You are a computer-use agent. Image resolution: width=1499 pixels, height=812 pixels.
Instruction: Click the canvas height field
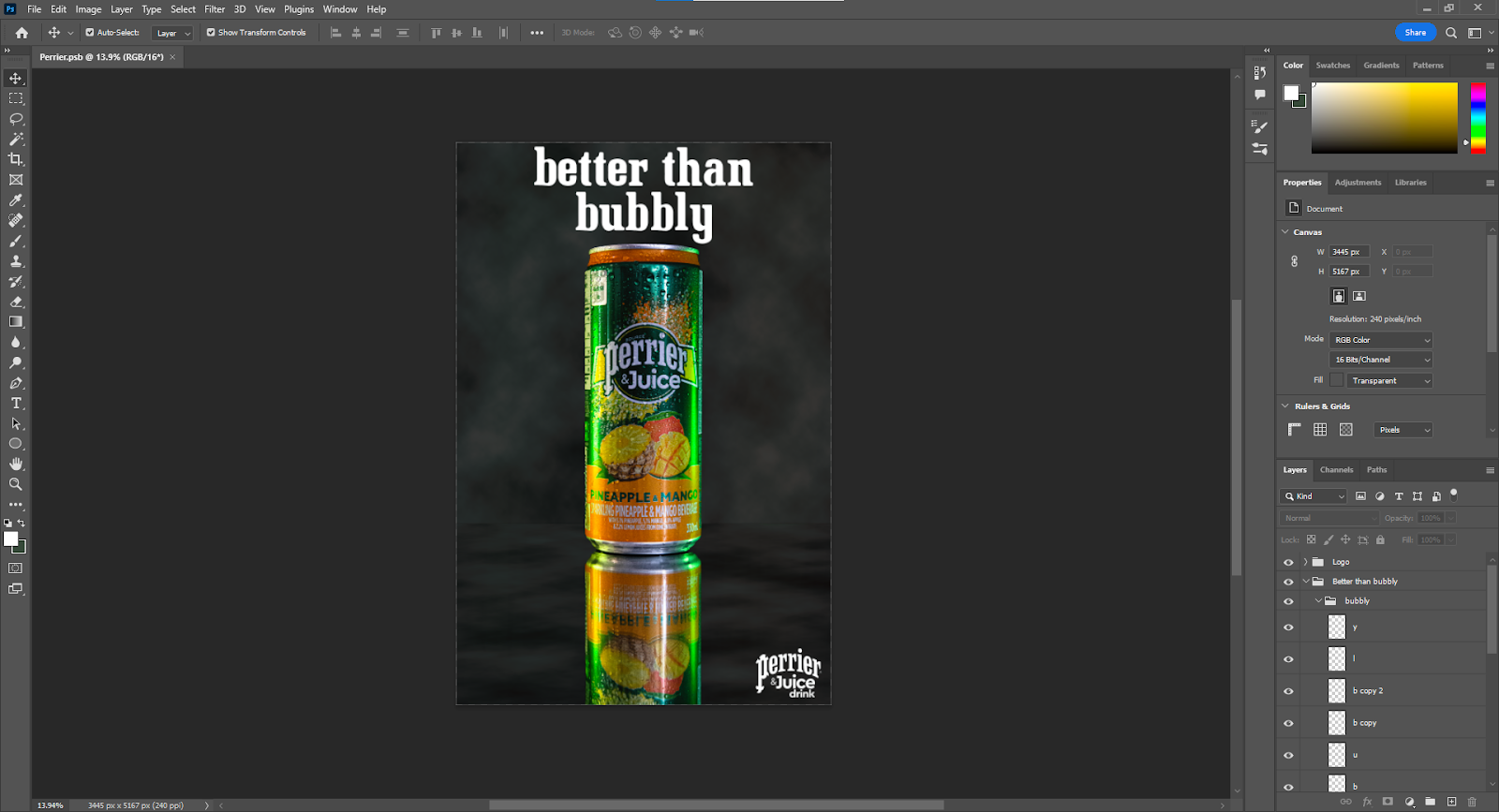click(x=1349, y=272)
